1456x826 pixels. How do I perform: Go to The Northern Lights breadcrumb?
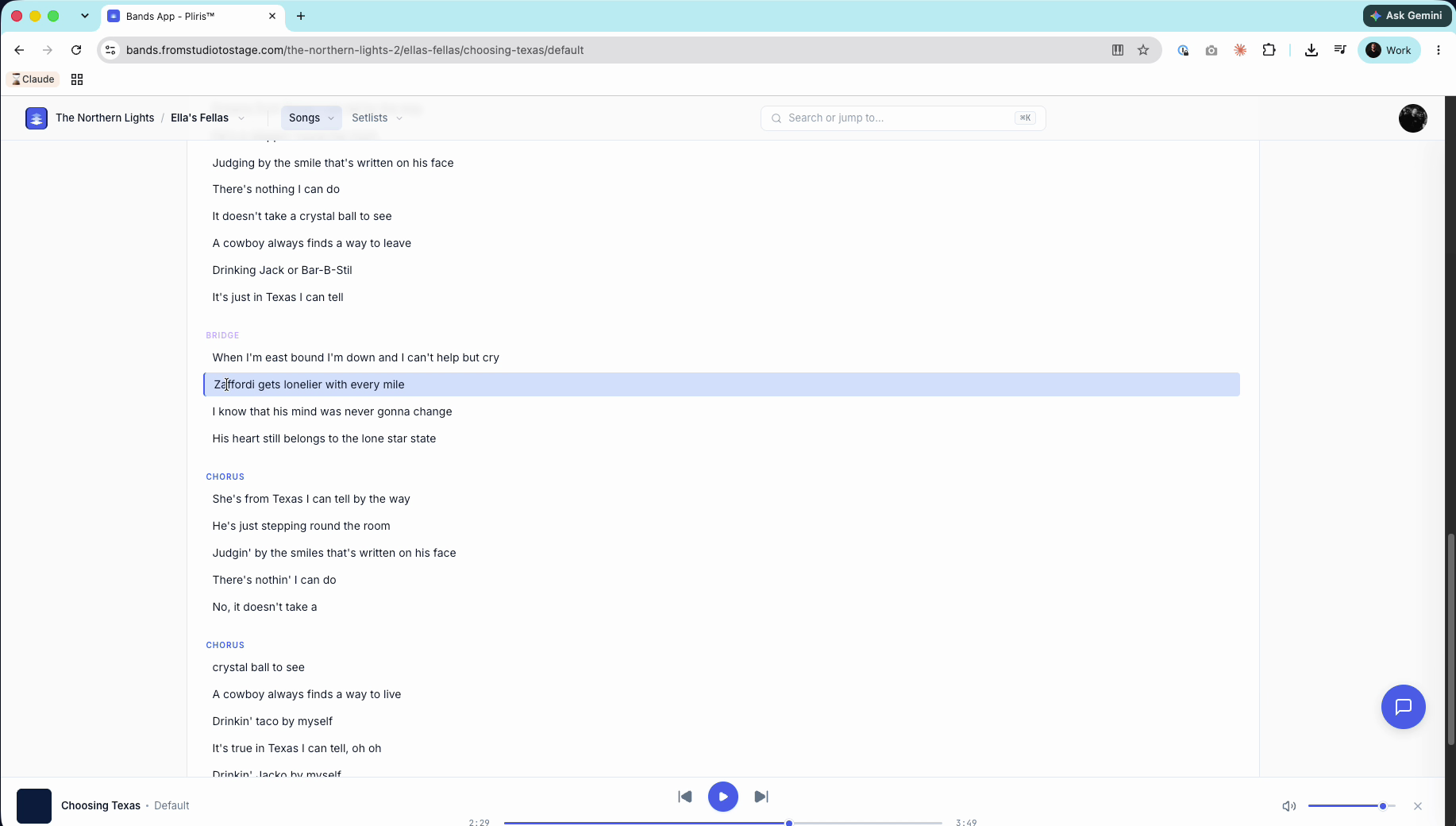pos(105,118)
